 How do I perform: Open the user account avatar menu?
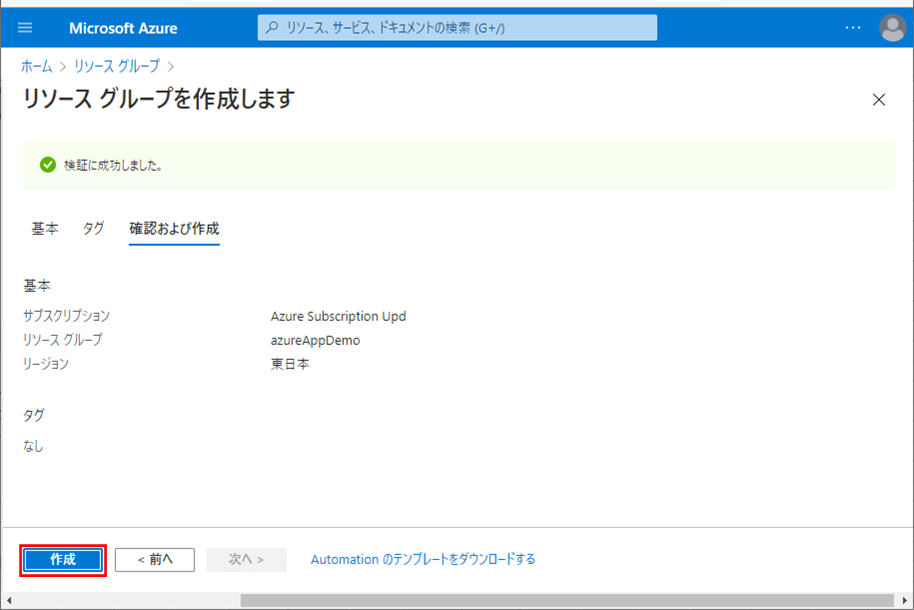892,28
